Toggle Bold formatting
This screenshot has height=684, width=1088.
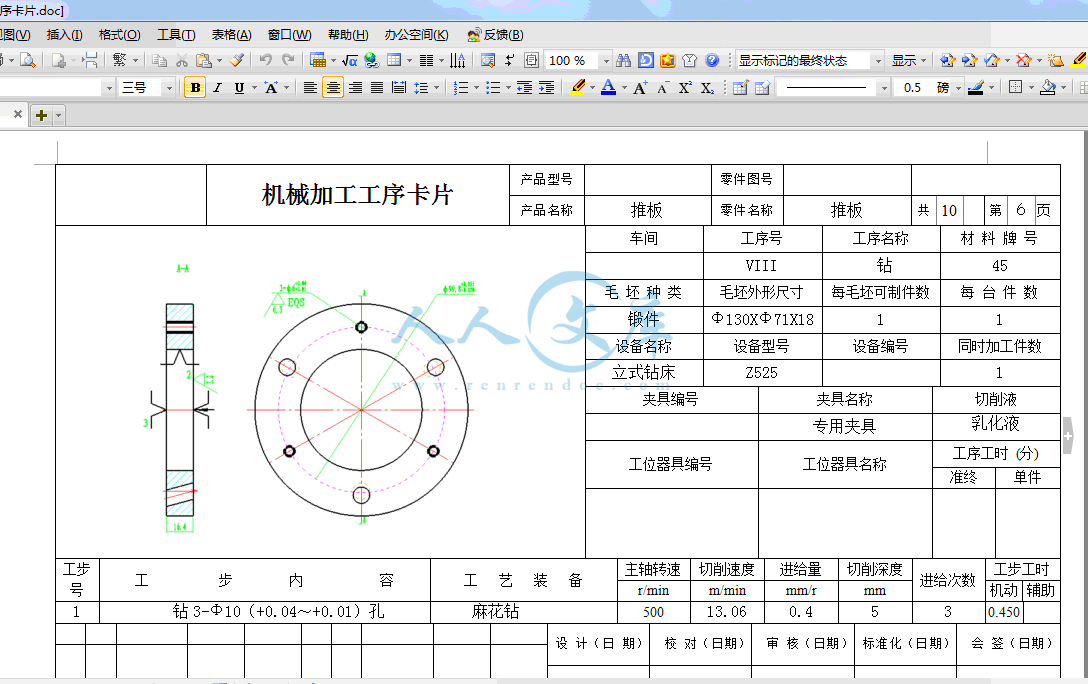(195, 87)
